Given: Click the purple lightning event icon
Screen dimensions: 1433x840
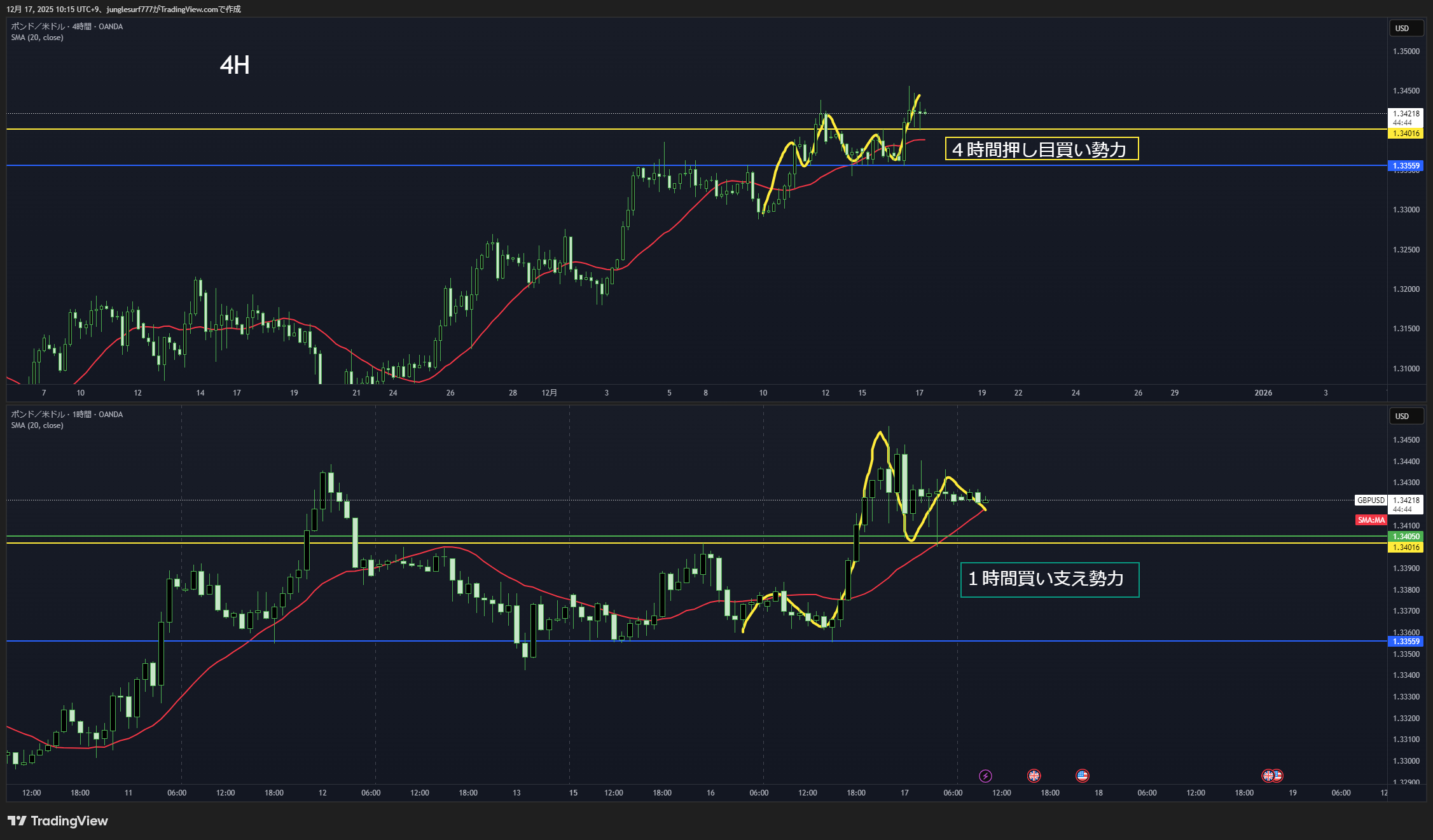Looking at the screenshot, I should click(985, 776).
